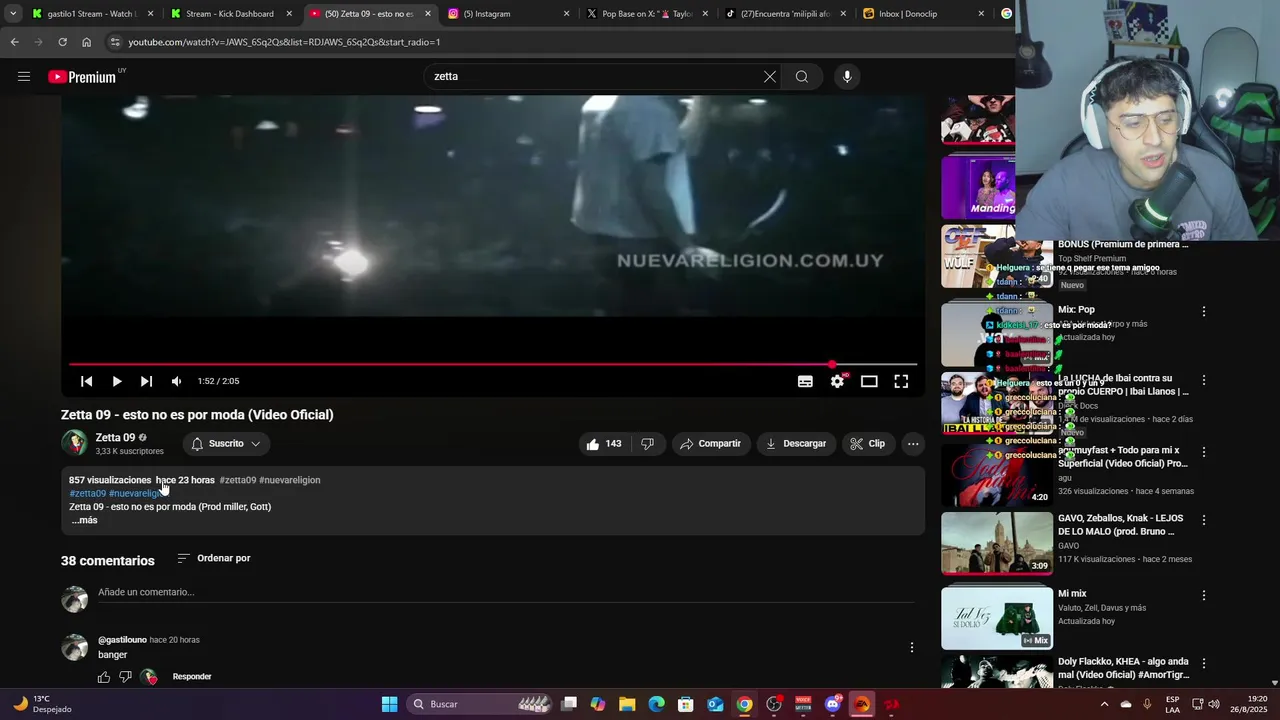The image size is (1280, 720).
Task: Close the YouTube 'Zetta 09' tab
Action: pos(428,14)
